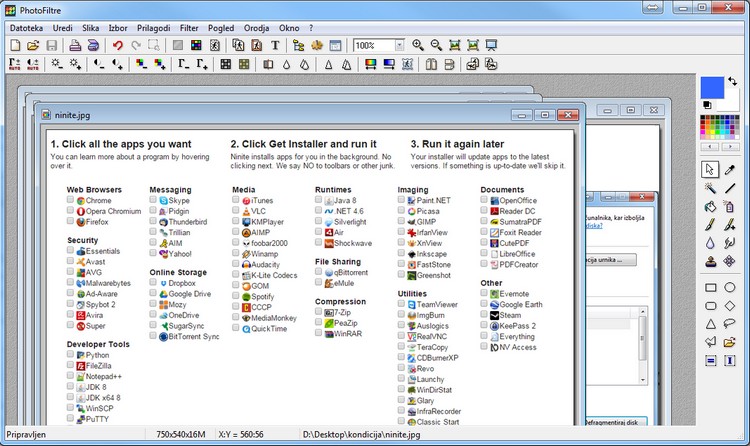
Task: Click the 100% zoom value field
Action: (x=374, y=45)
